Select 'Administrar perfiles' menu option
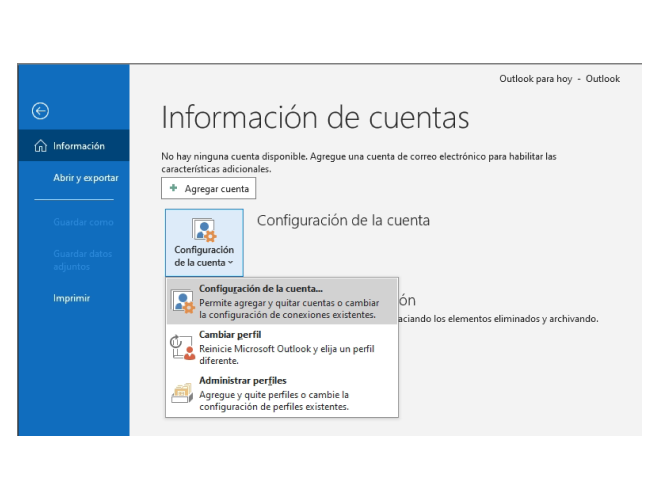Image resolution: width=660 pixels, height=500 pixels. [243, 381]
